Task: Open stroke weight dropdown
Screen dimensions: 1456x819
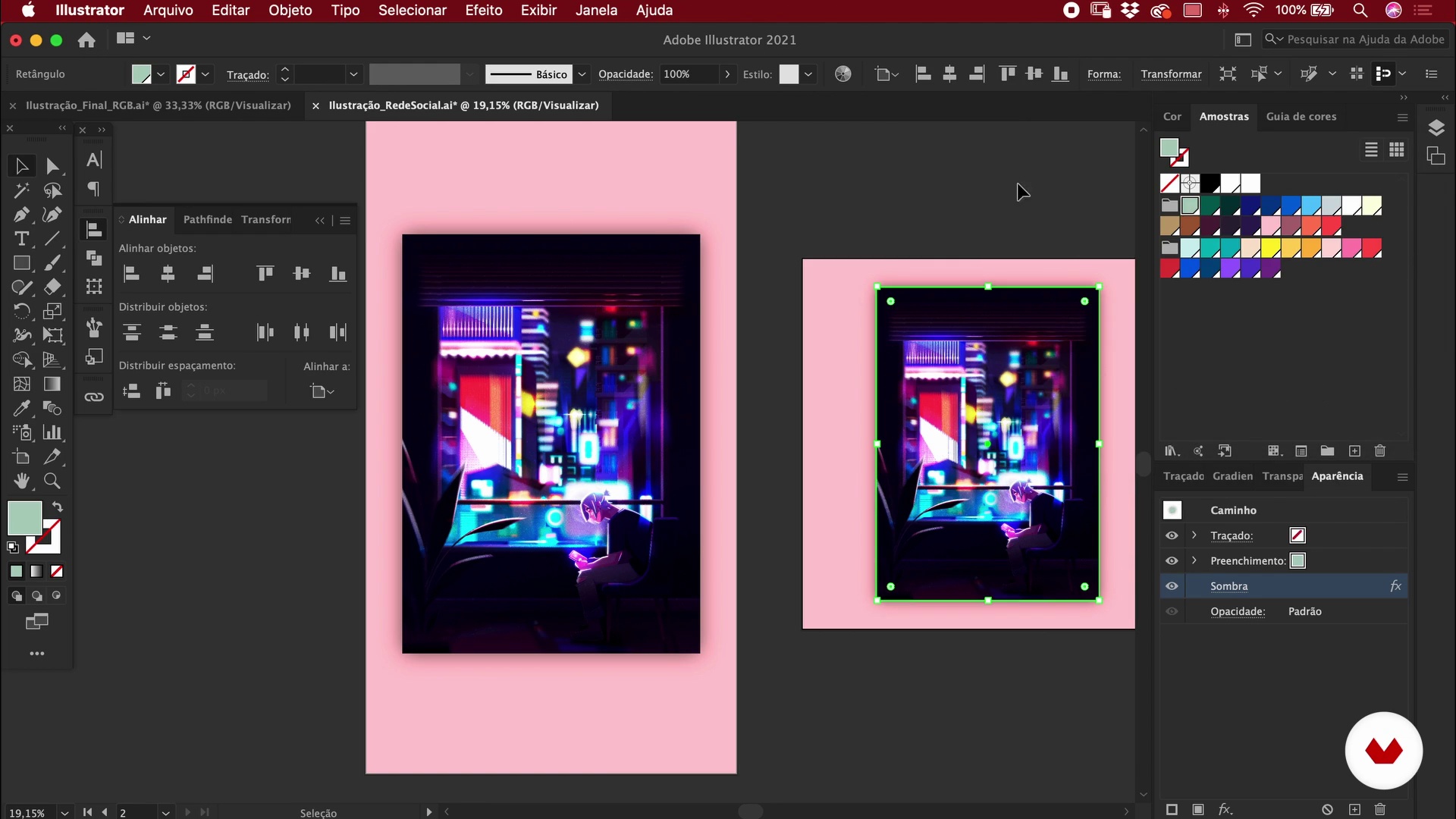Action: pos(353,74)
